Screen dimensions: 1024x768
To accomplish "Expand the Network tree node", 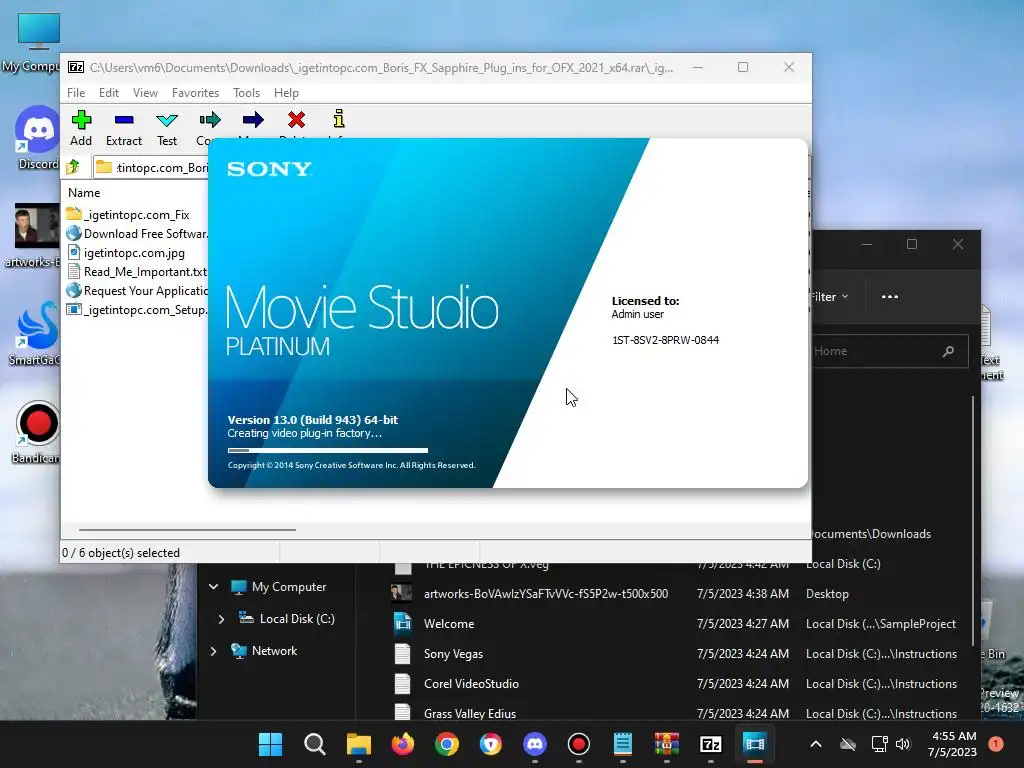I will (x=214, y=650).
